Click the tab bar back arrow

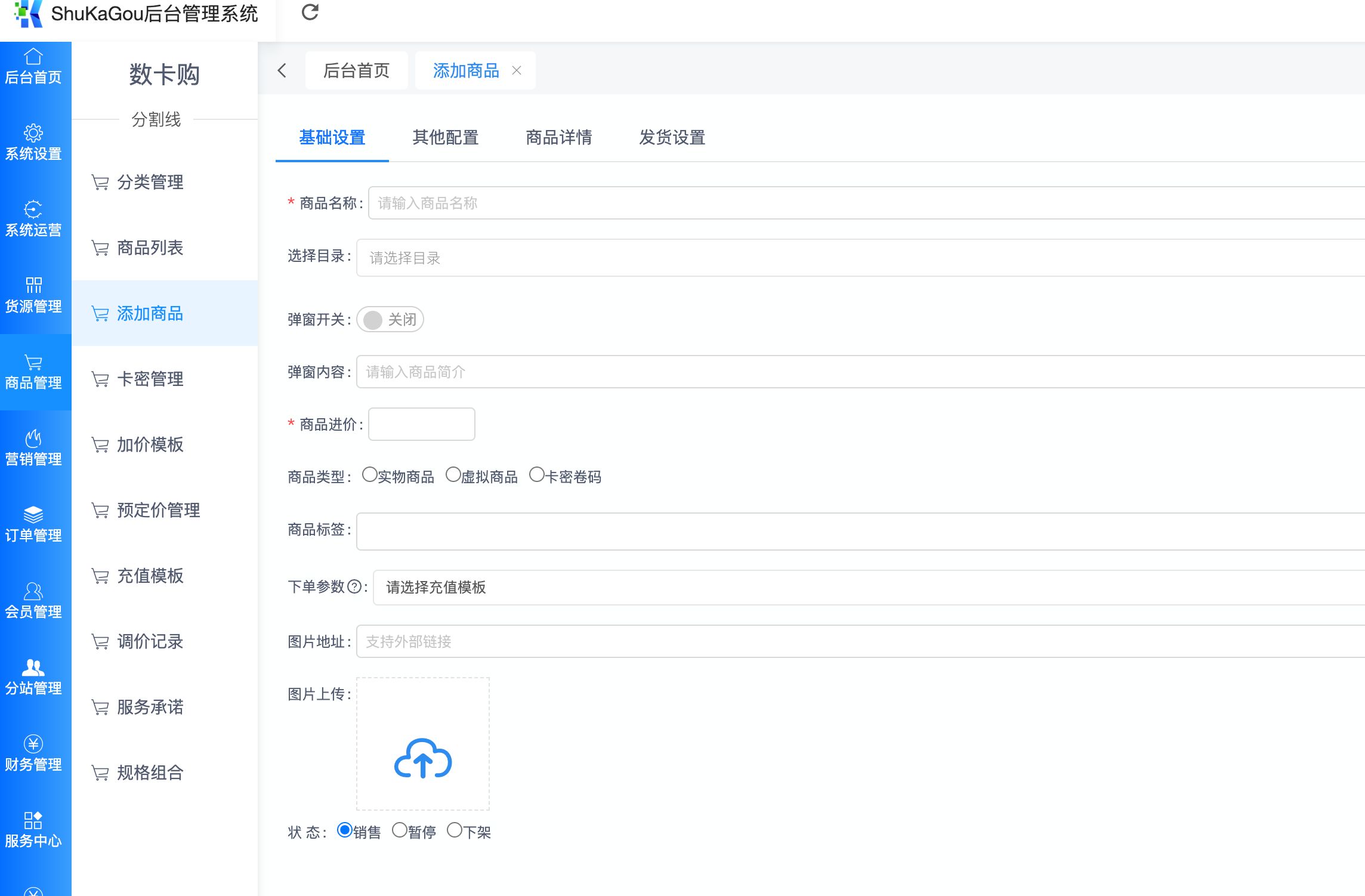click(x=282, y=70)
